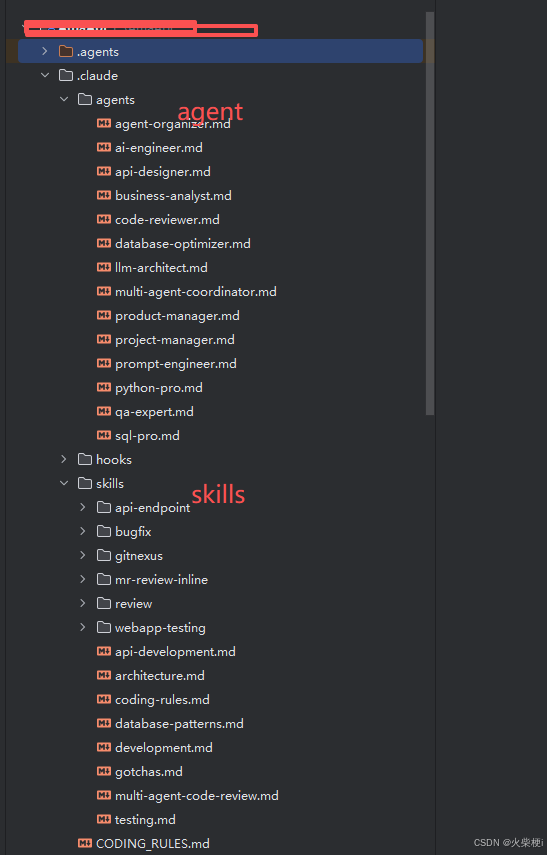Expand the hooks folder chevron
The image size is (547, 855).
click(x=64, y=459)
